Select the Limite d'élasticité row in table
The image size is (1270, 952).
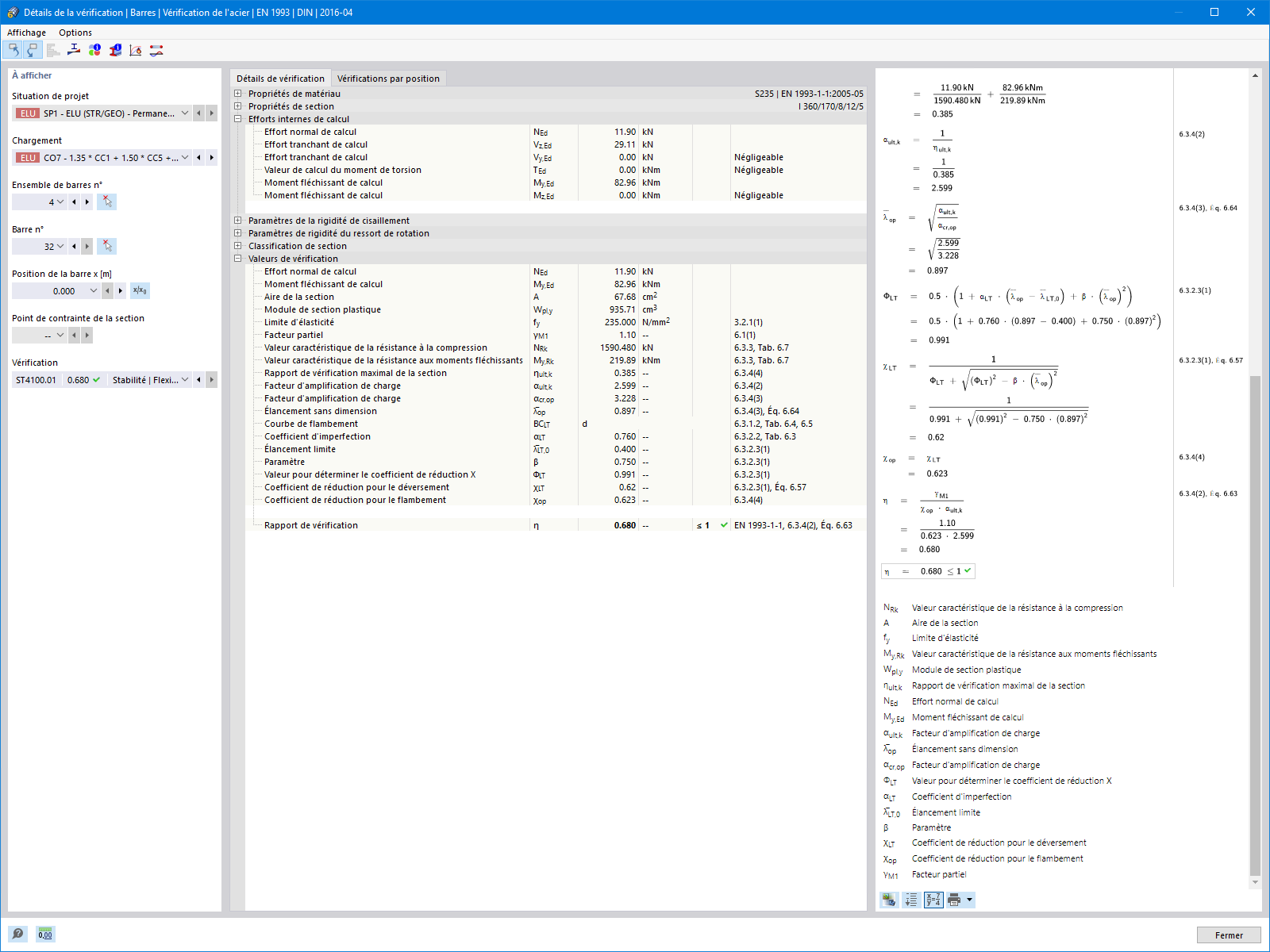[556, 322]
